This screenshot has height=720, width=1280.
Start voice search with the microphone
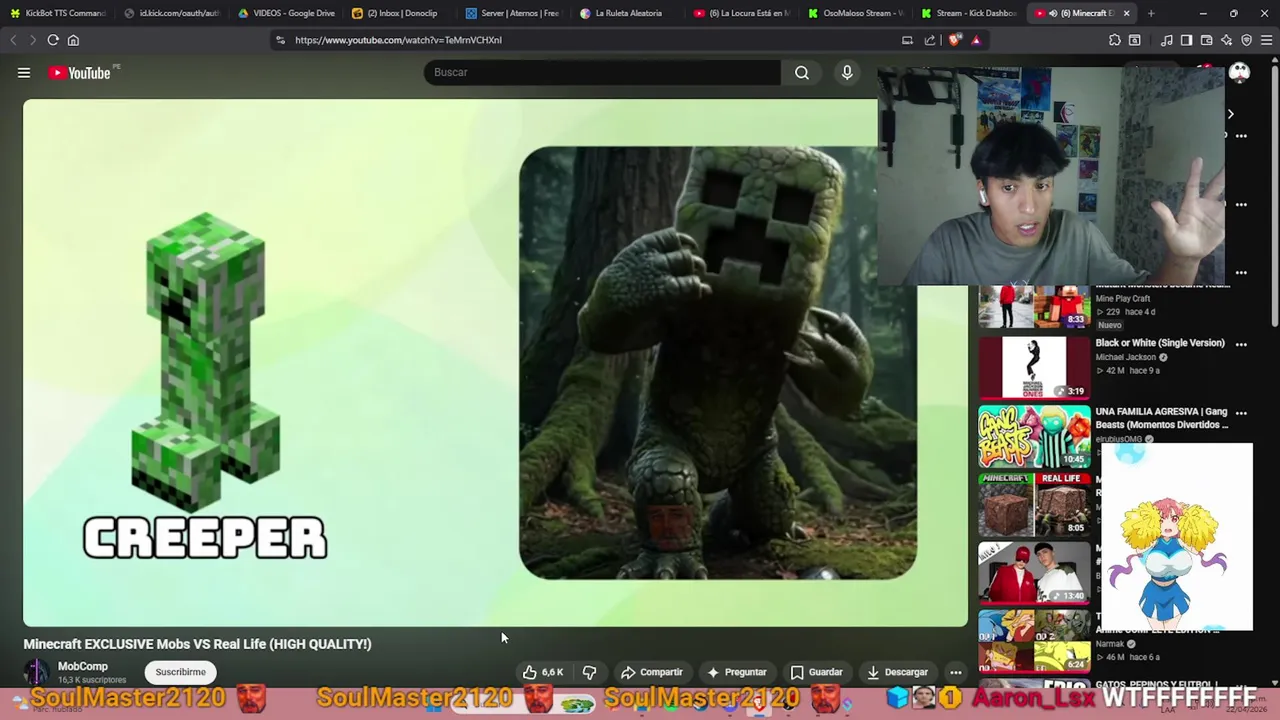coord(847,72)
